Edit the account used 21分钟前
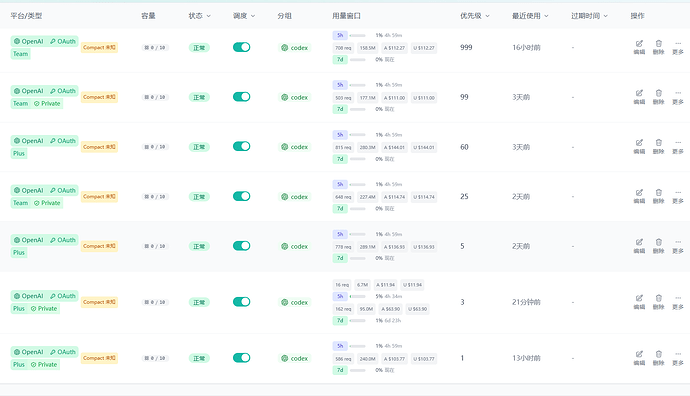Image resolution: width=690 pixels, height=396 pixels. 639,302
